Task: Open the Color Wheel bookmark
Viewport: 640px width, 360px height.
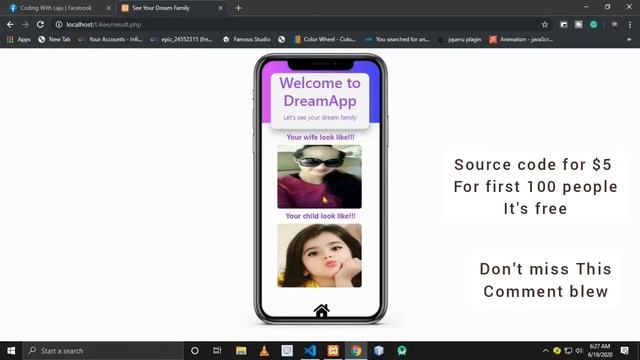Action: click(325, 39)
